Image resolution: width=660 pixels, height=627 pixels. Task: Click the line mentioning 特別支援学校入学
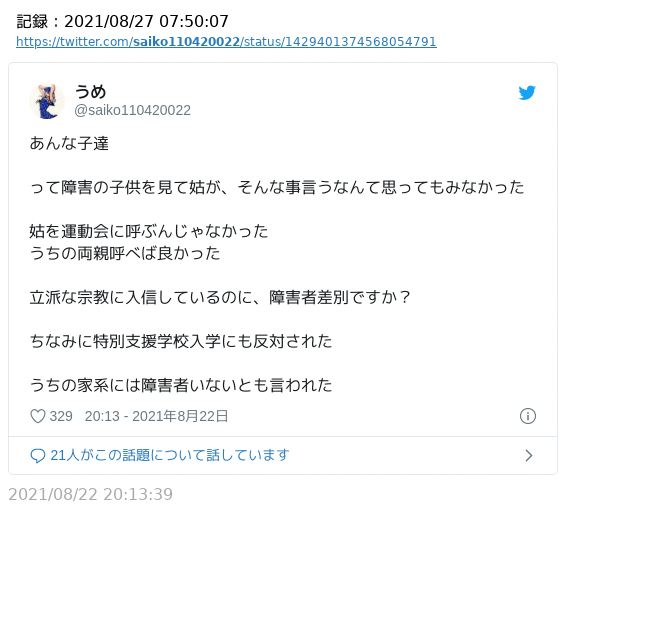tap(181, 341)
